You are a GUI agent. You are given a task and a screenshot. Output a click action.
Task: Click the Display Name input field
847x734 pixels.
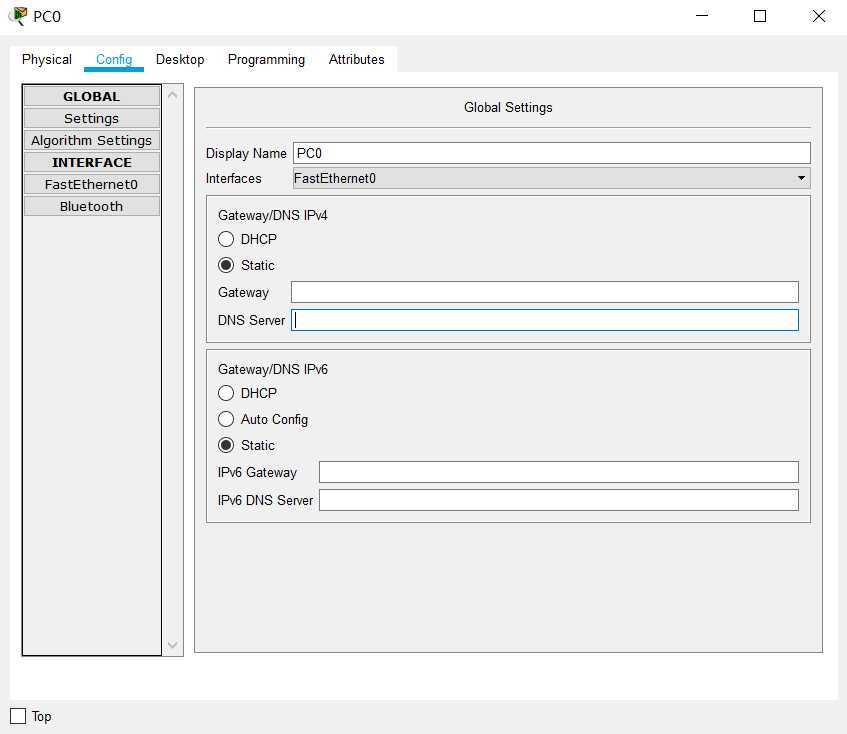click(551, 153)
